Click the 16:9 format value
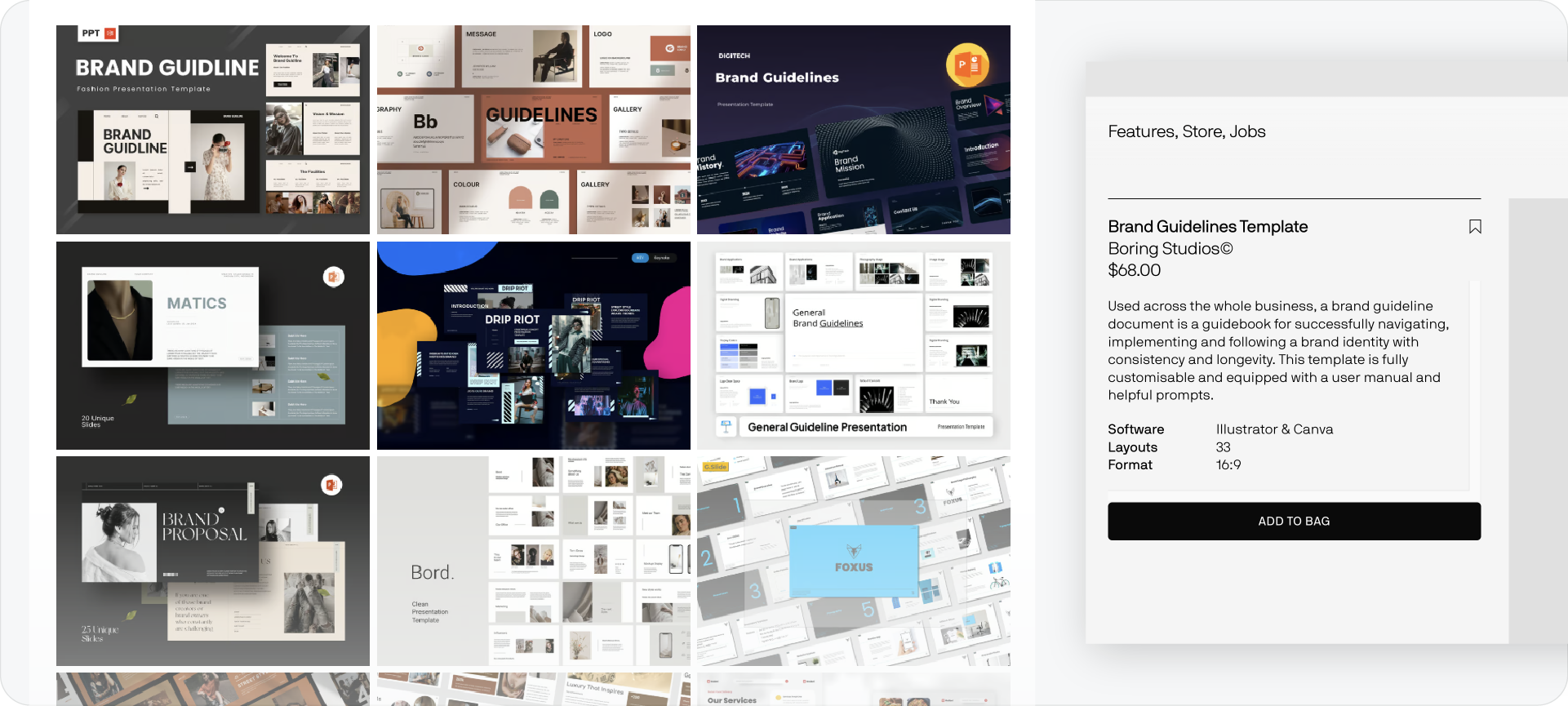The image size is (1568, 706). point(1228,465)
